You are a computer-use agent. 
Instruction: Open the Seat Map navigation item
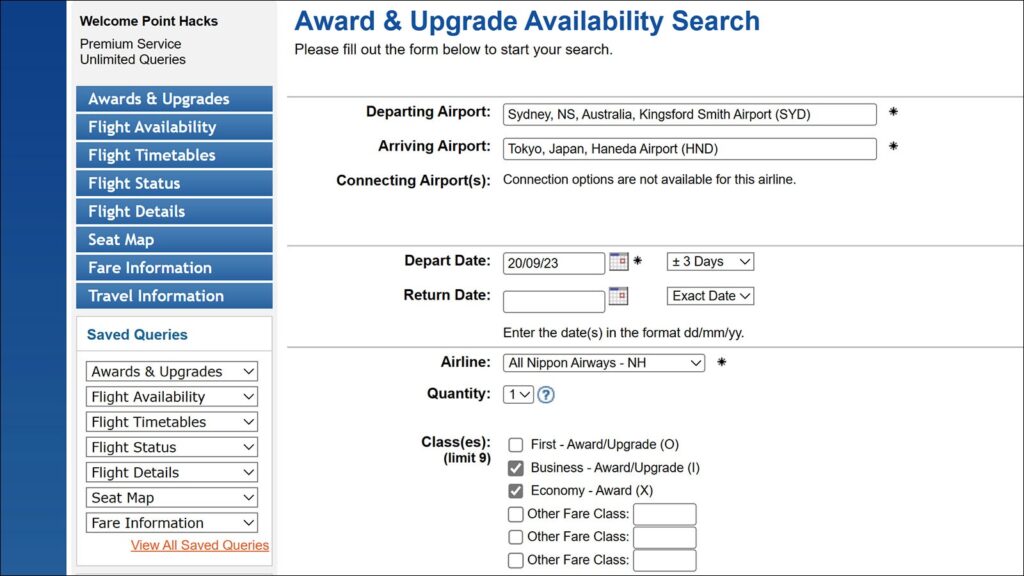[x=171, y=239]
